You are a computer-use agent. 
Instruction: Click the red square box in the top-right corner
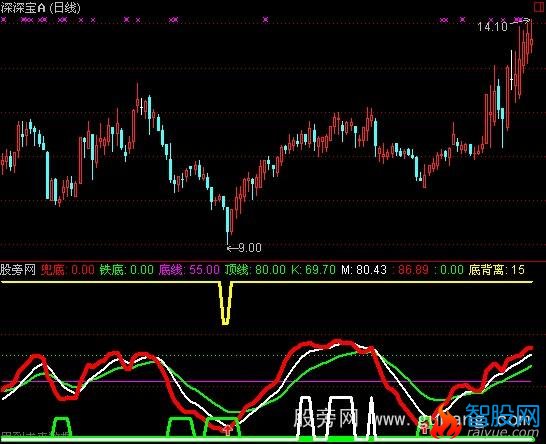(x=540, y=6)
